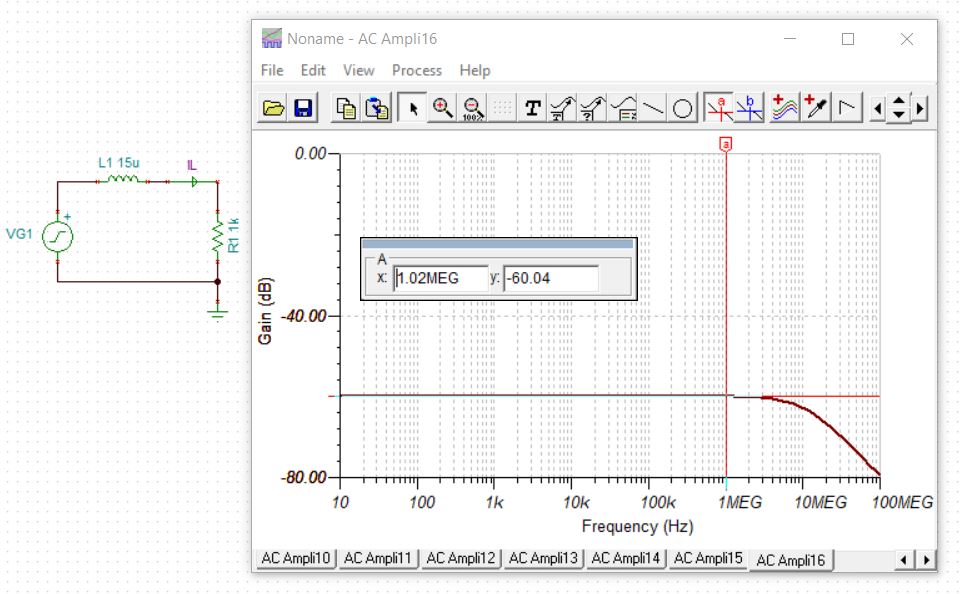The height and width of the screenshot is (594, 963).
Task: Copy the diagram to clipboard
Action: [346, 107]
